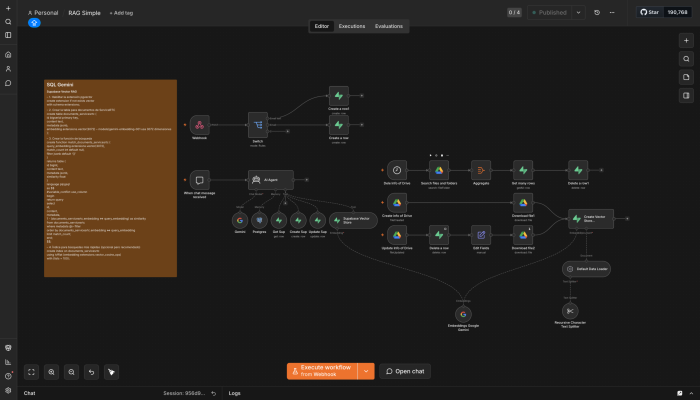This screenshot has height=400, width=700.
Task: Toggle the left sidebar panel icon
Action: [8, 35]
